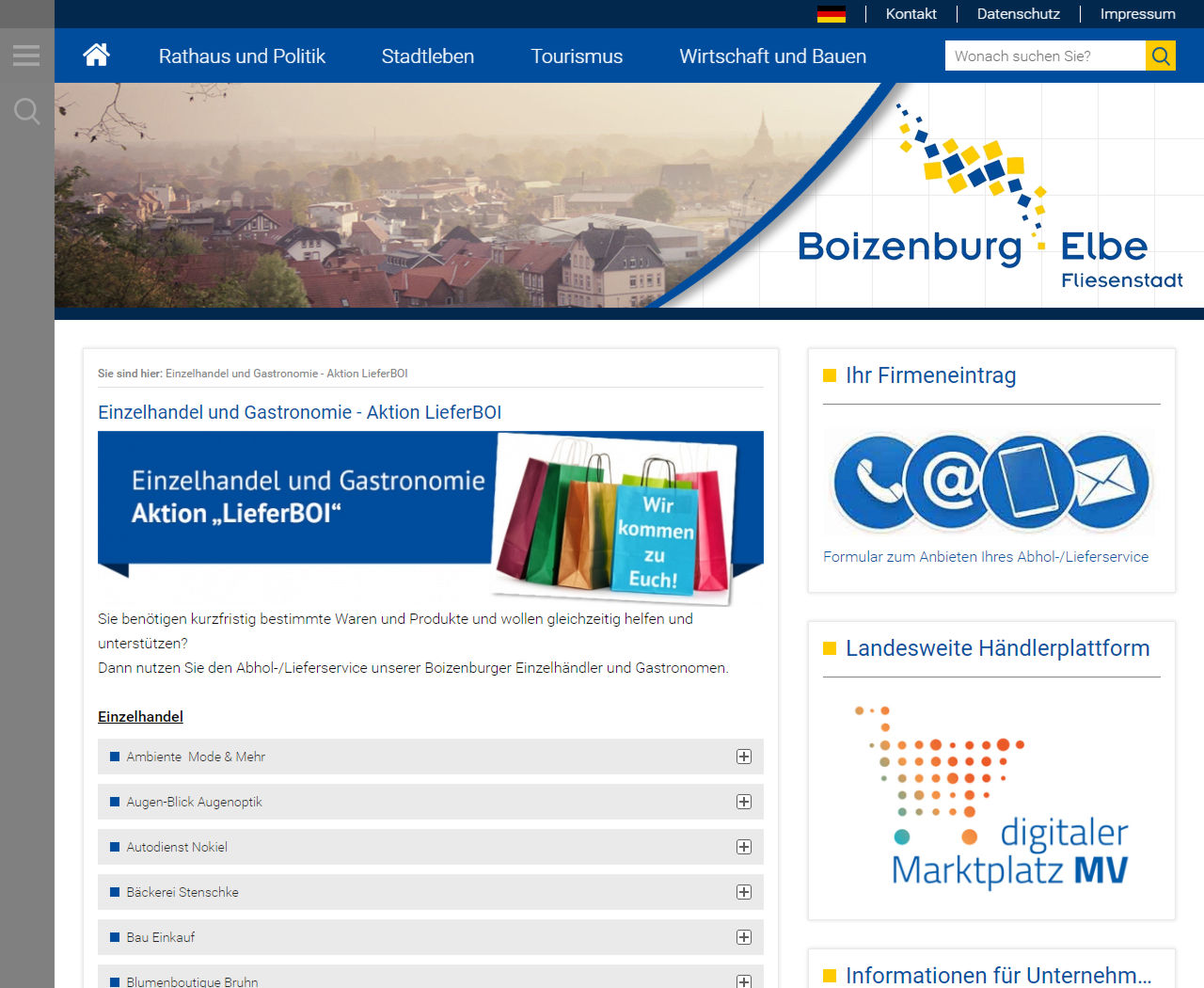Click the sidebar magnifier search icon

click(x=26, y=112)
